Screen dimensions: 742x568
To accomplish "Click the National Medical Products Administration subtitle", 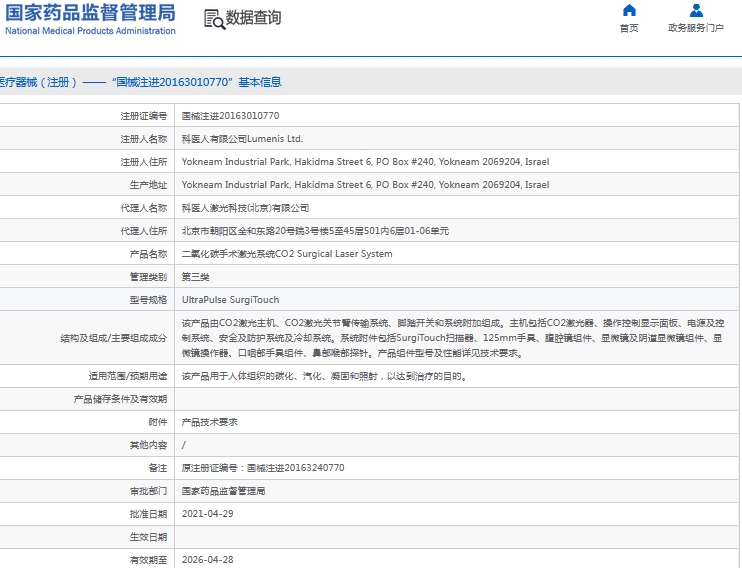I will coord(90,31).
